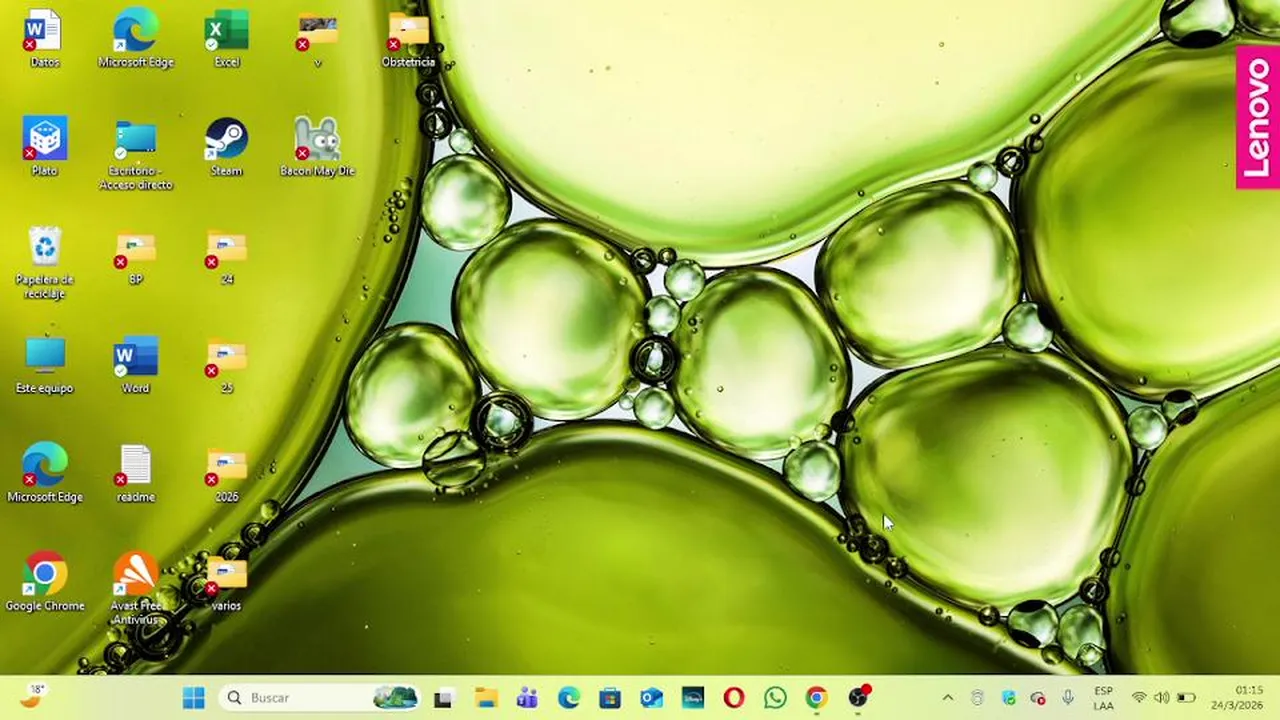The width and height of the screenshot is (1280, 720).
Task: Select the Escritorio - Acceso directo shortcut
Action: (x=136, y=155)
